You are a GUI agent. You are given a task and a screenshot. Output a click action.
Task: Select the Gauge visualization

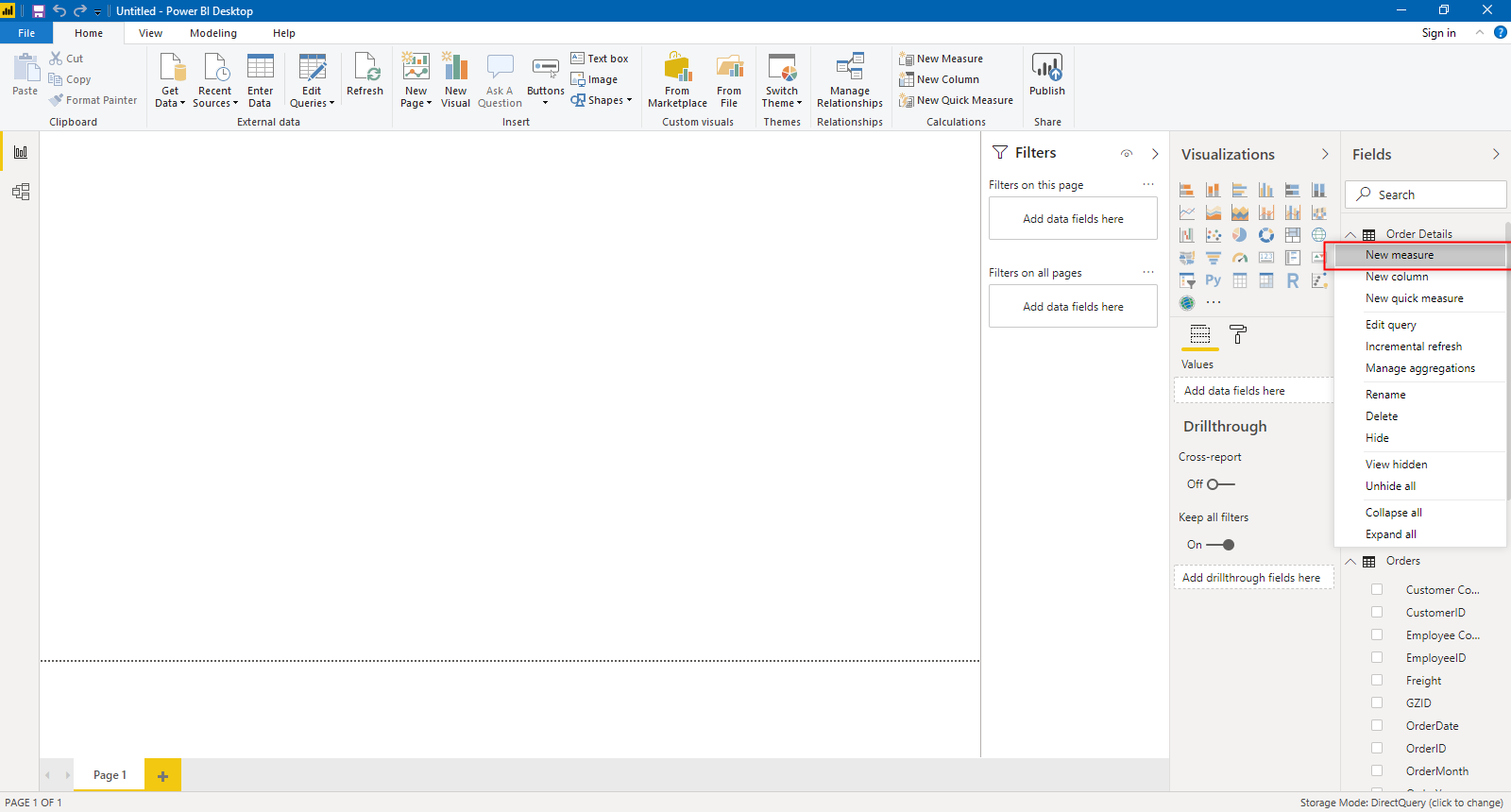coord(1240,258)
